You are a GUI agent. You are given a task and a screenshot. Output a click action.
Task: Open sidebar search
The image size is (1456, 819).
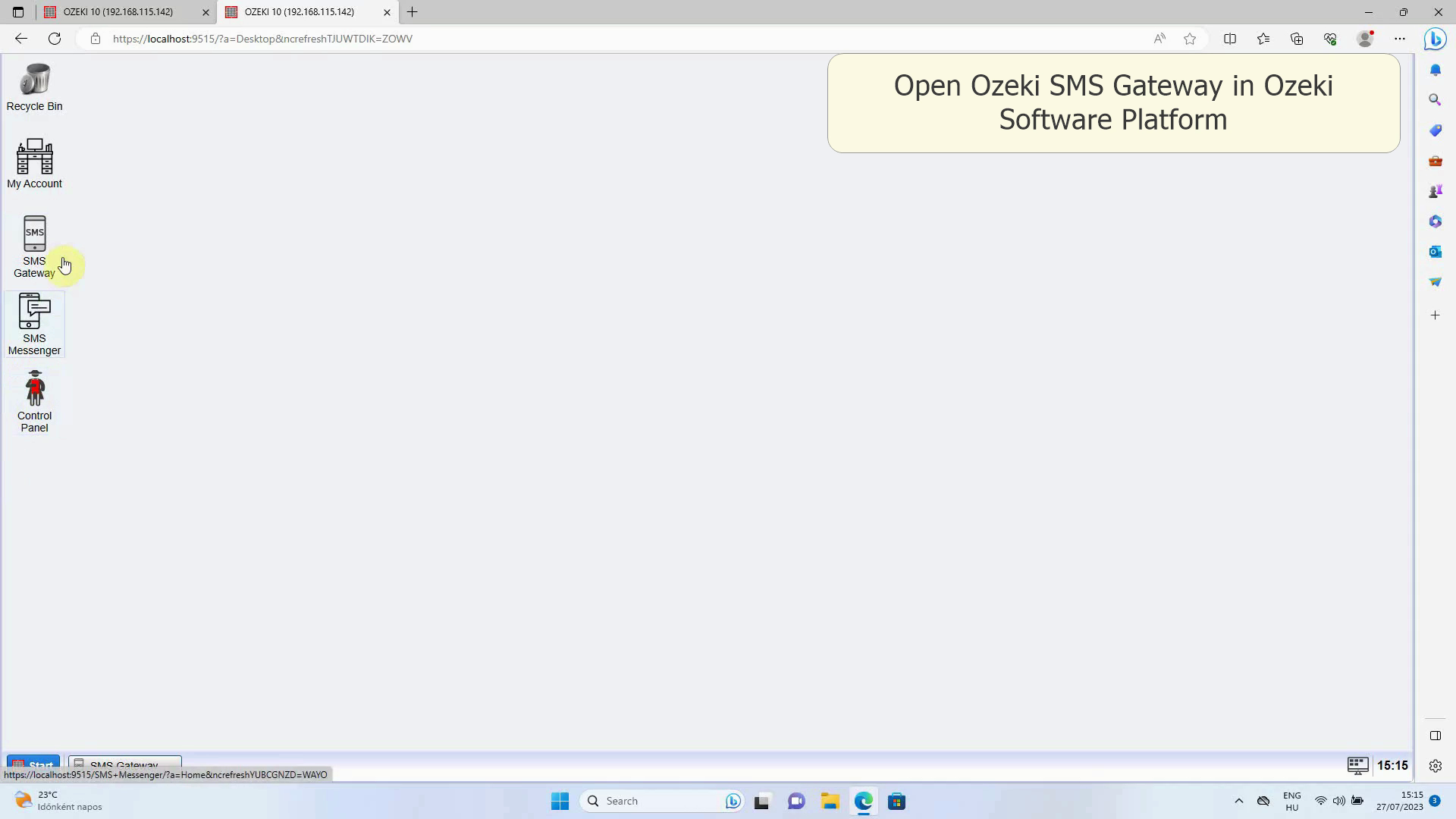coord(1435,100)
